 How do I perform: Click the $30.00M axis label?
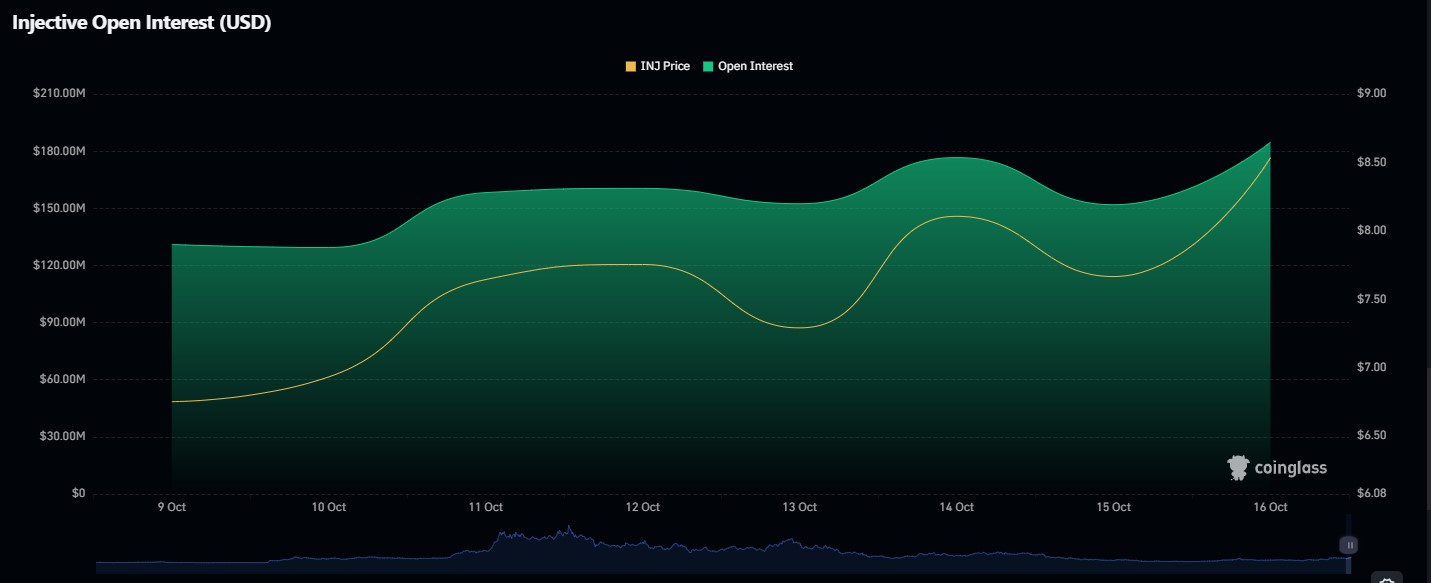[x=63, y=436]
